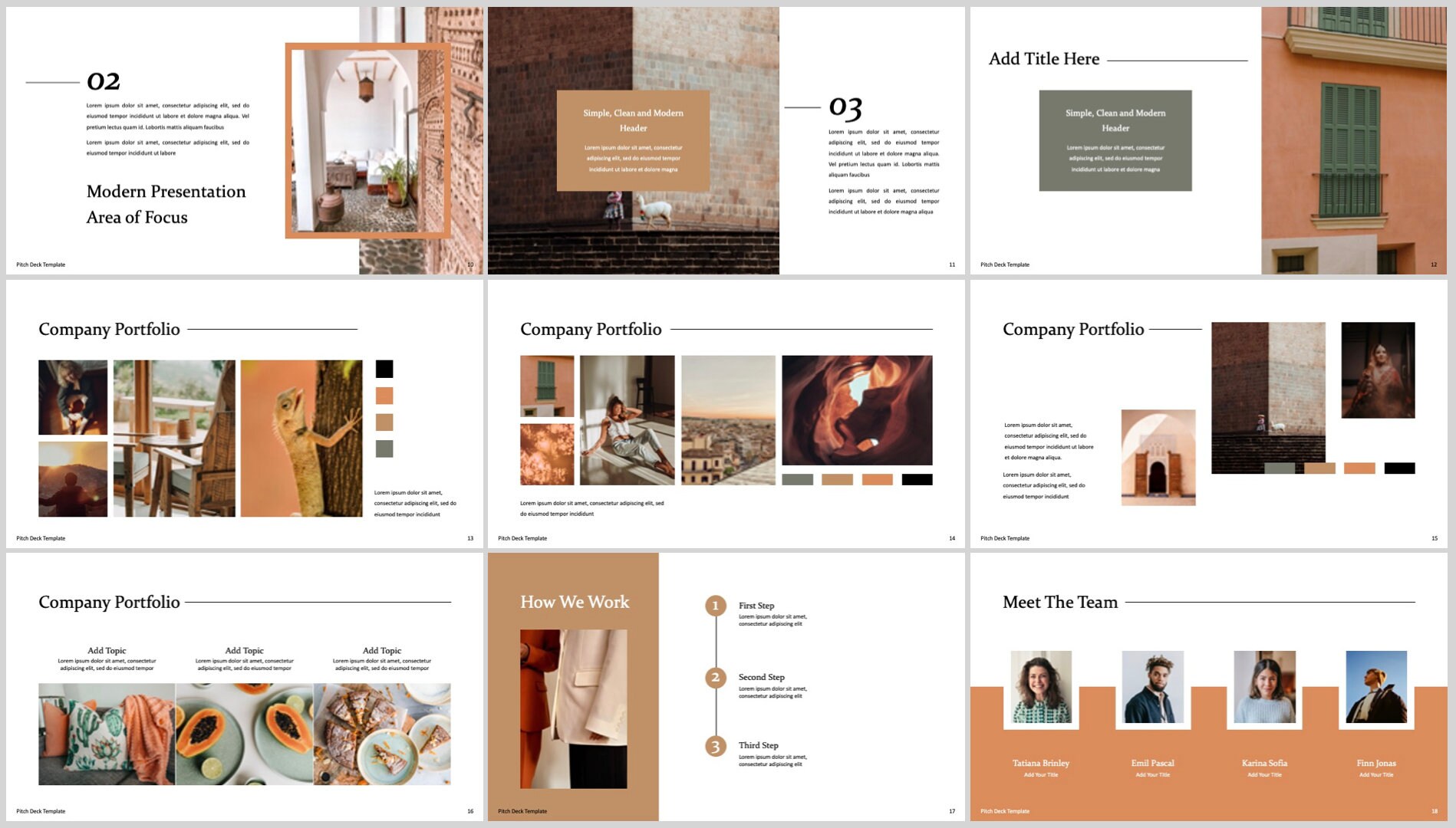Select Tatiana Brinley's portrait photo
This screenshot has width=1456, height=828.
tap(1041, 686)
